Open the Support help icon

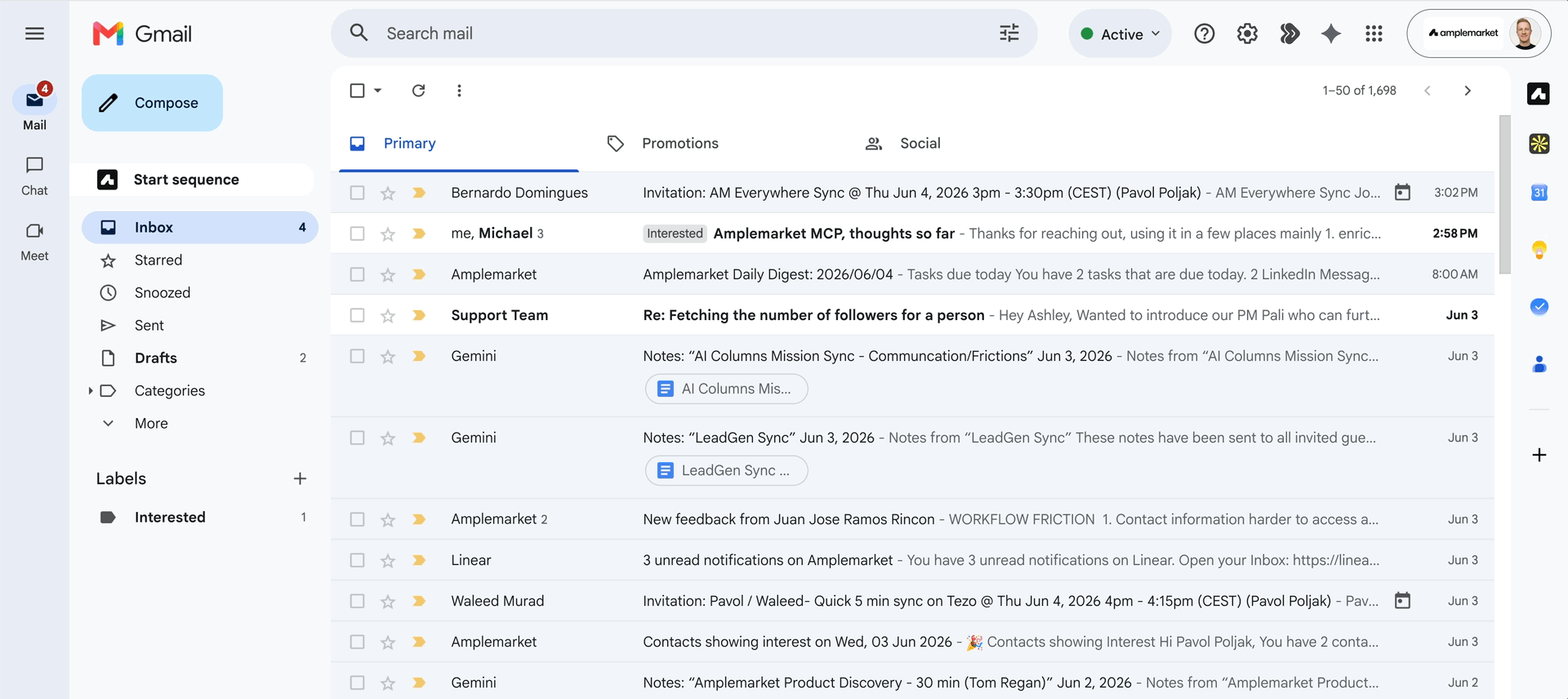pyautogui.click(x=1204, y=33)
